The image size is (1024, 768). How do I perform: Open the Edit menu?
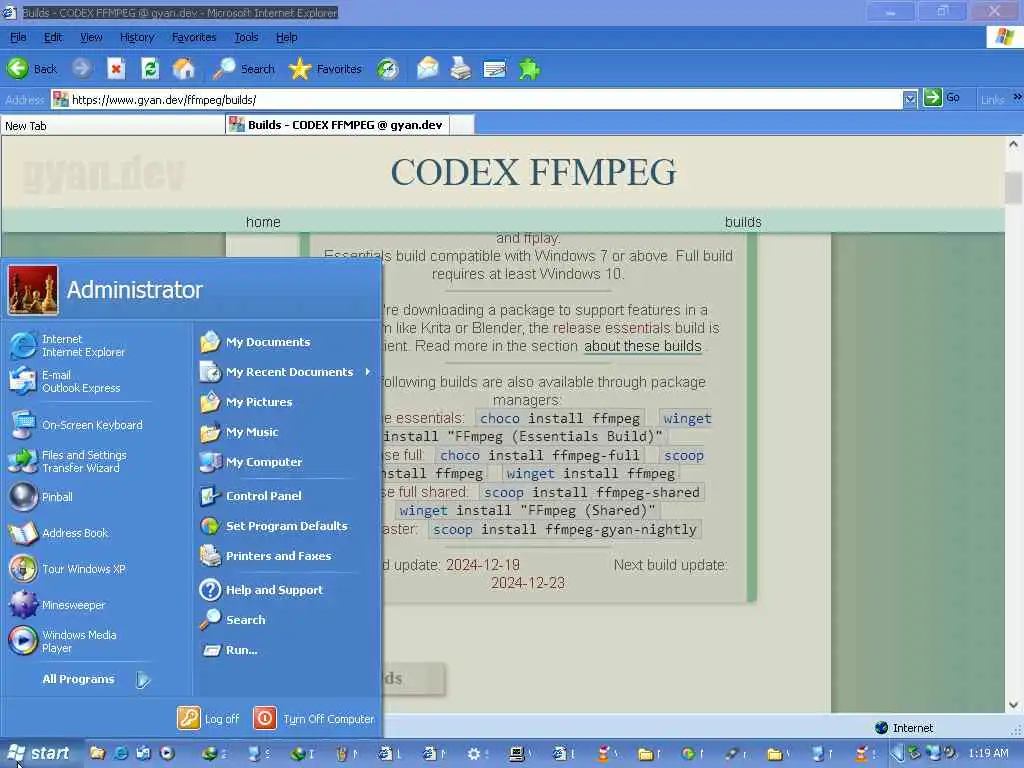point(53,37)
